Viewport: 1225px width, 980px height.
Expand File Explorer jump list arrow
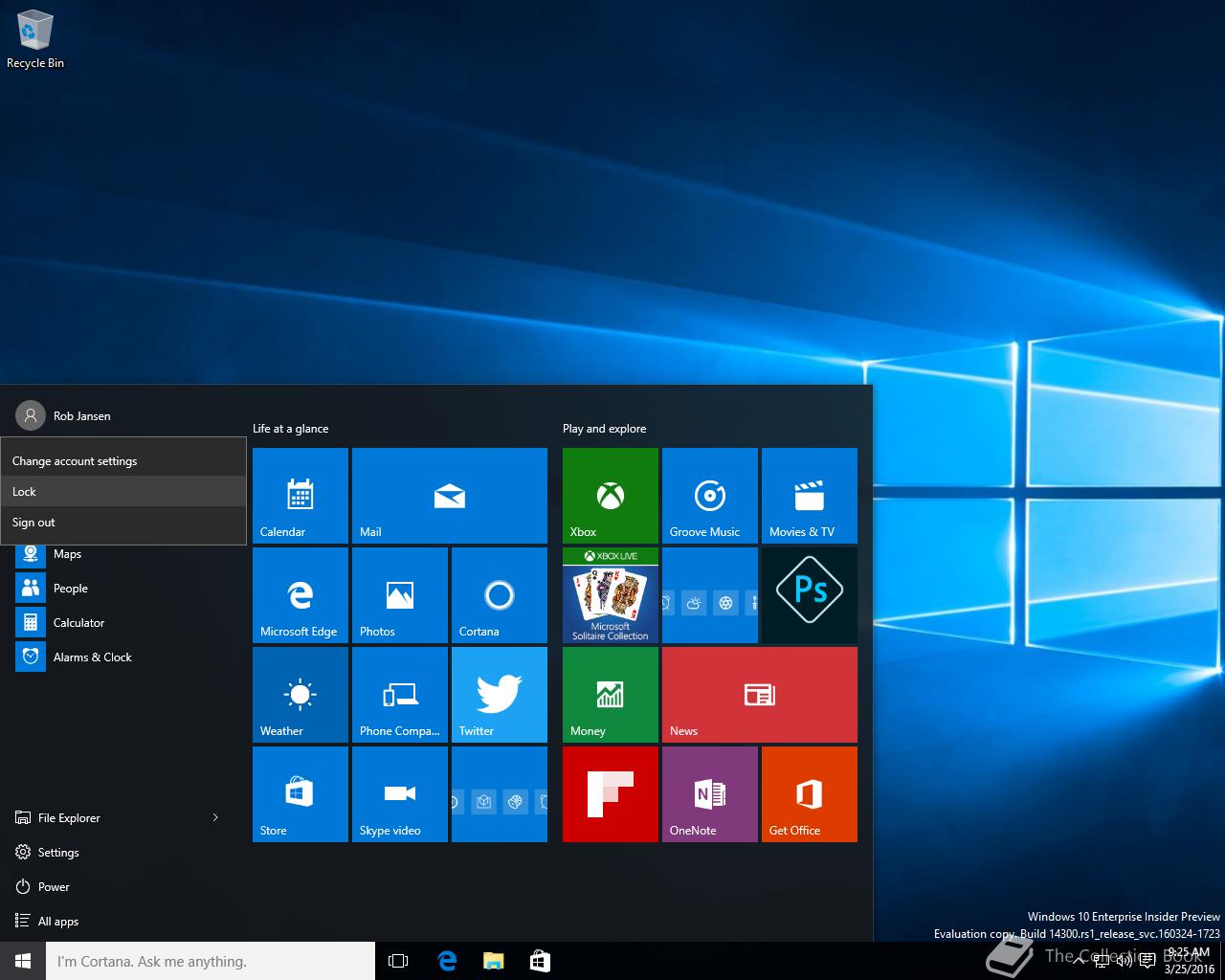(x=215, y=818)
